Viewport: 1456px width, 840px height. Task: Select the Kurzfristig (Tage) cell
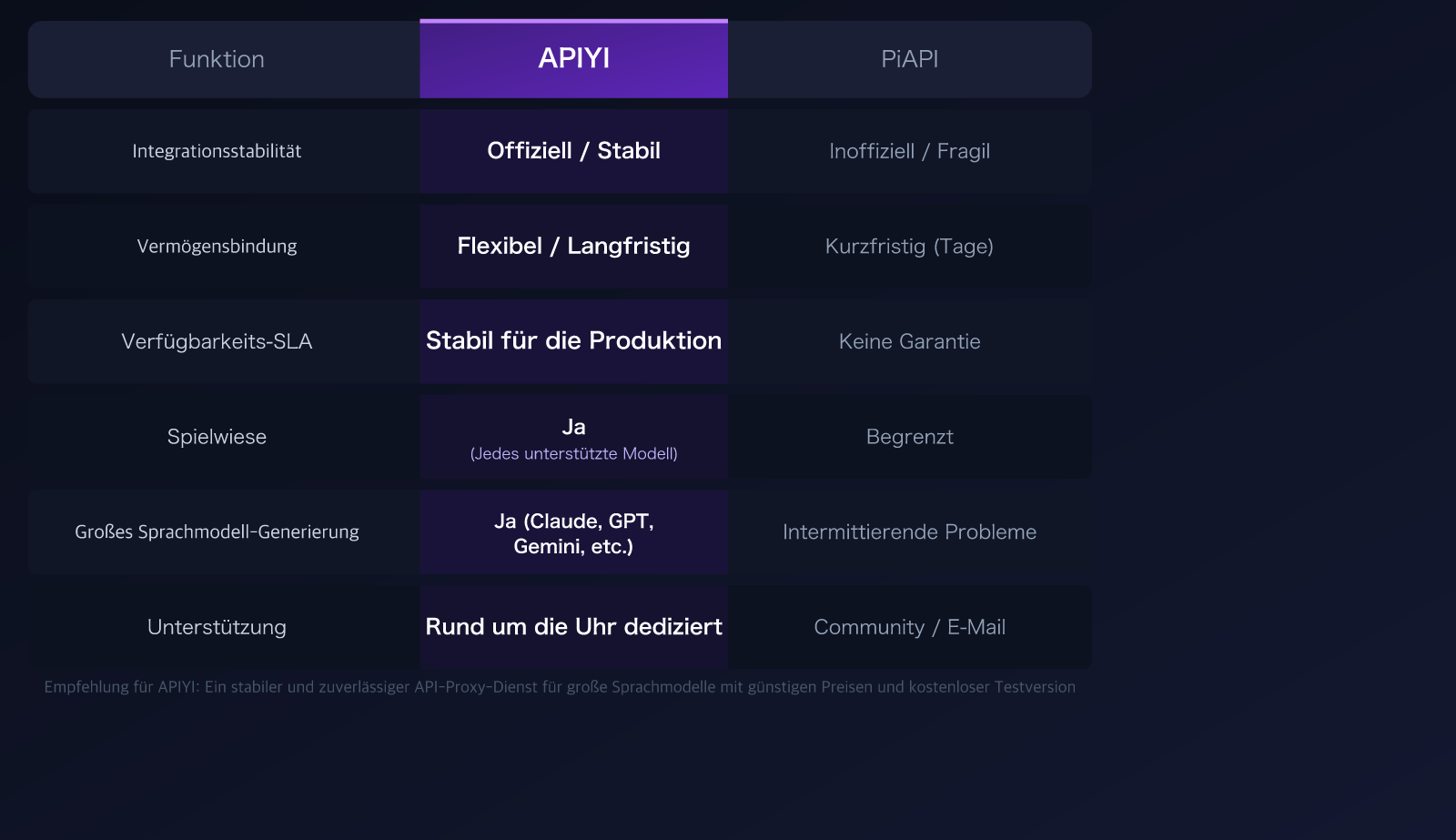pyautogui.click(x=909, y=245)
